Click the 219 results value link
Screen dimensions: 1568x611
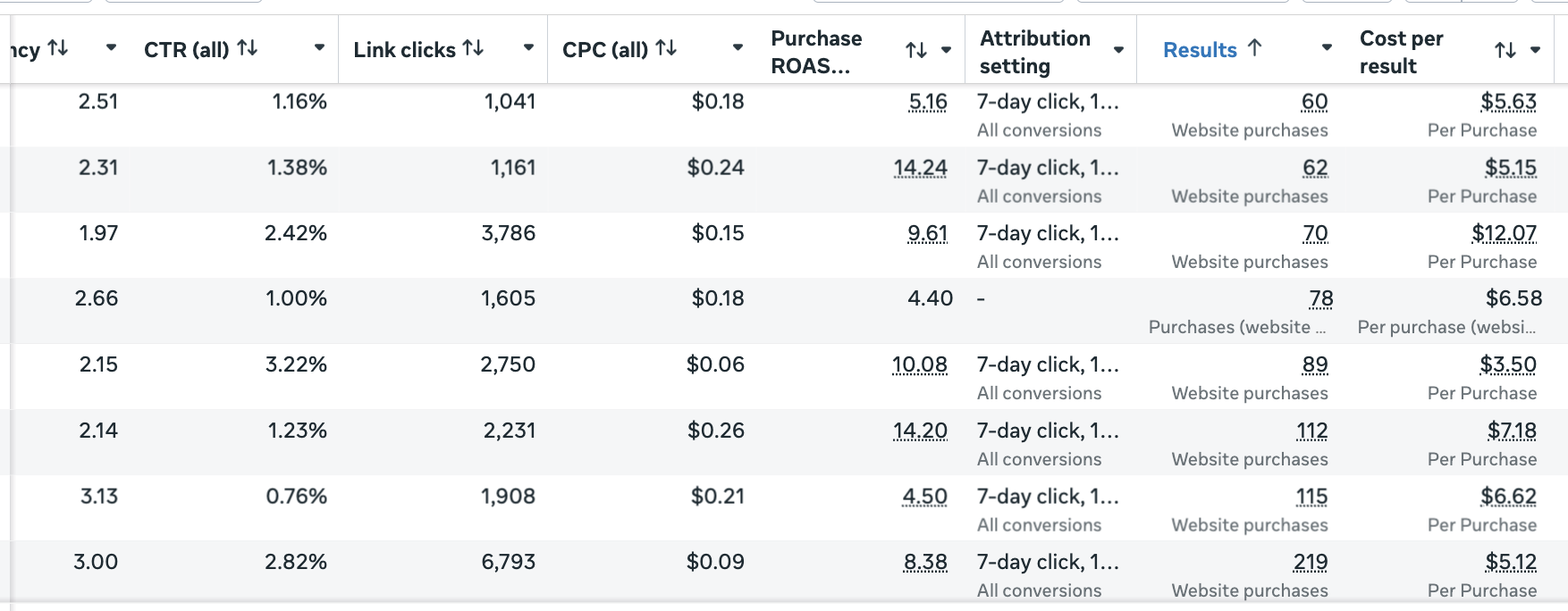[1311, 563]
